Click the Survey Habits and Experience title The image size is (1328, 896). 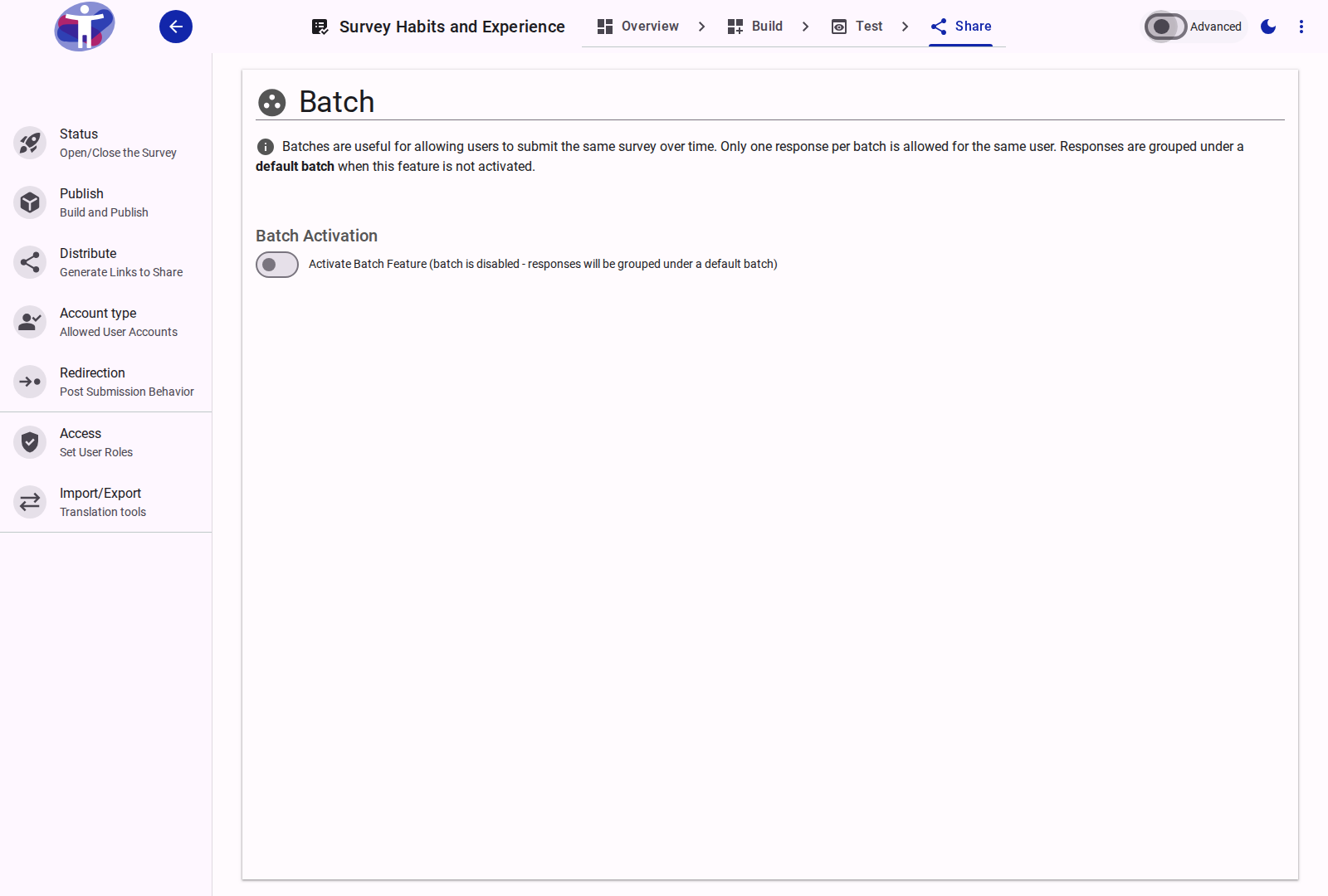(452, 27)
